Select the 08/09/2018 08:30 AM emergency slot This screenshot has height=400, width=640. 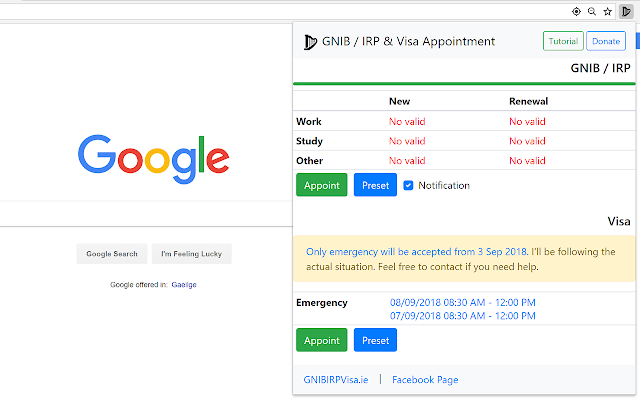click(x=462, y=302)
